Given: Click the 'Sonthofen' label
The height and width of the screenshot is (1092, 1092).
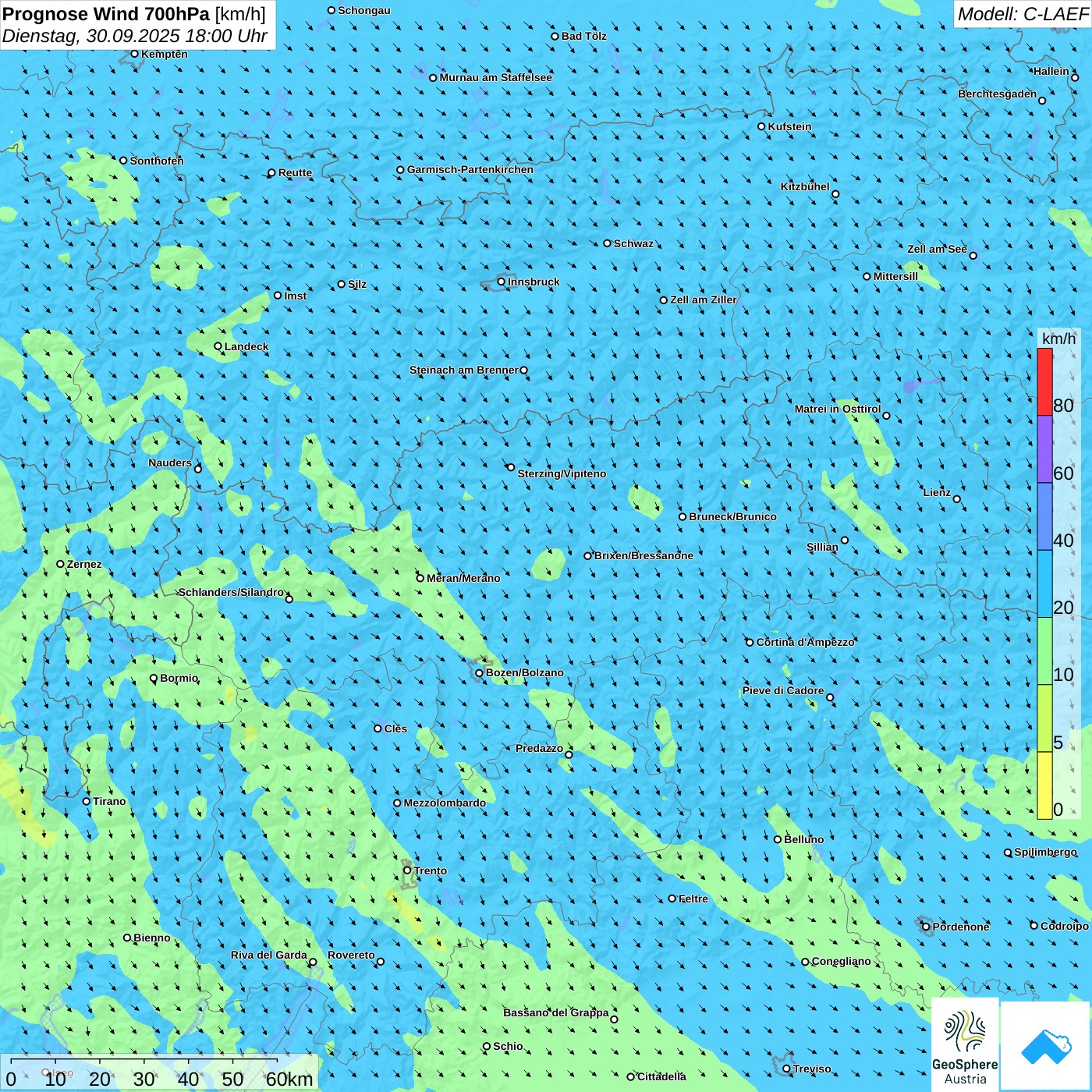Looking at the screenshot, I should pyautogui.click(x=157, y=161).
